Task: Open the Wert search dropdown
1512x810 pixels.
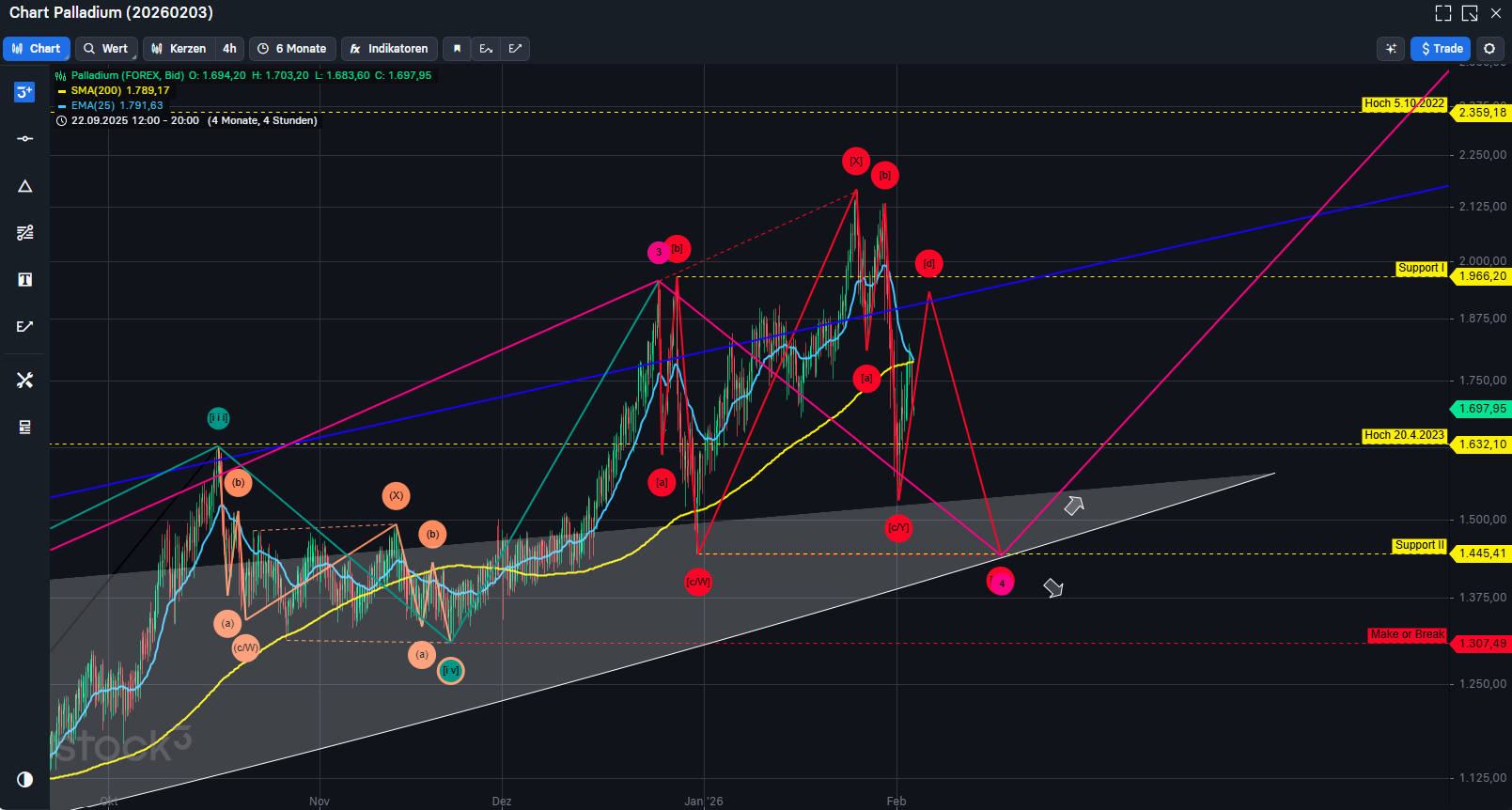Action: tap(106, 49)
